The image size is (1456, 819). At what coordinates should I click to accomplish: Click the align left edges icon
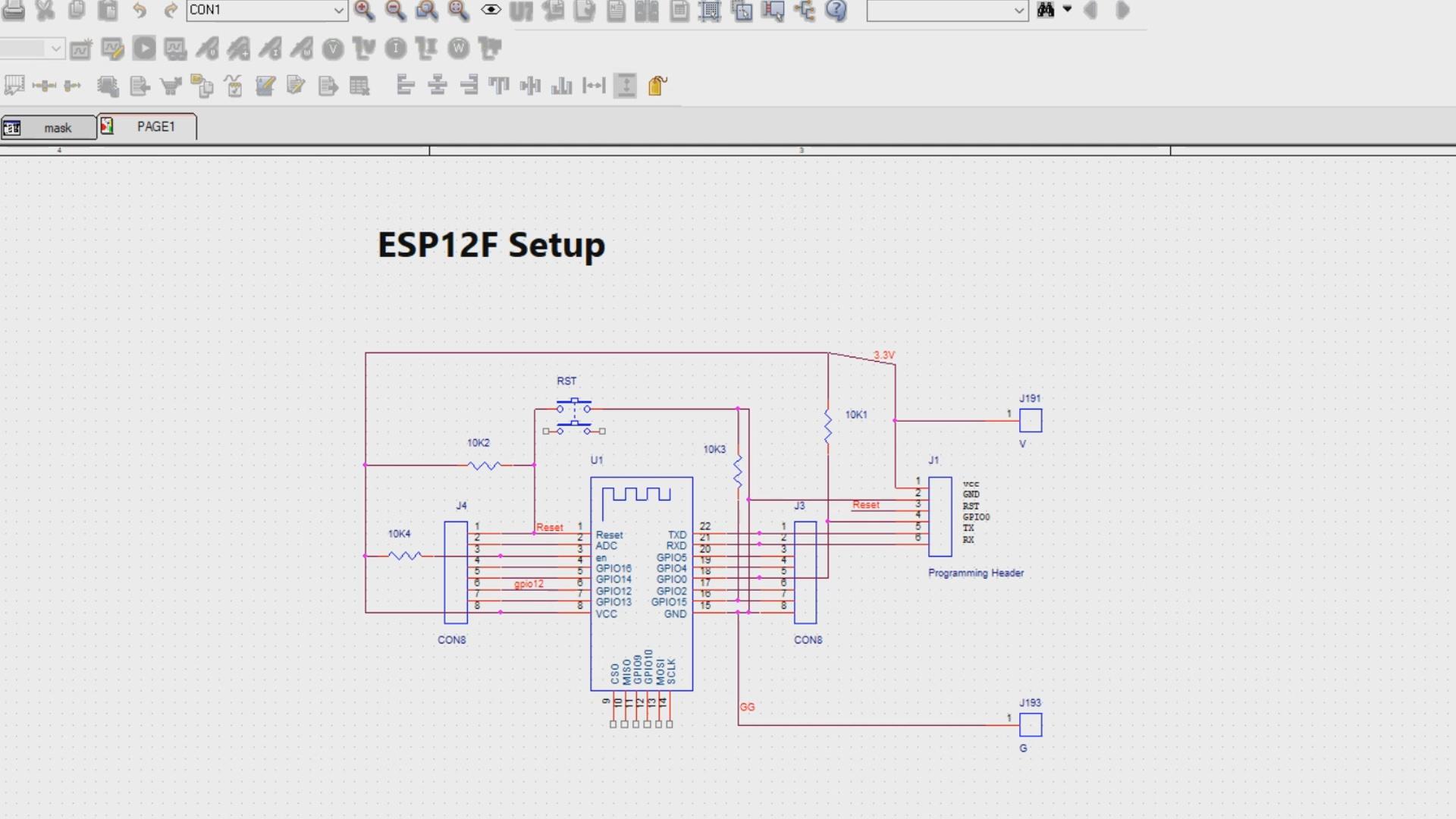point(406,86)
